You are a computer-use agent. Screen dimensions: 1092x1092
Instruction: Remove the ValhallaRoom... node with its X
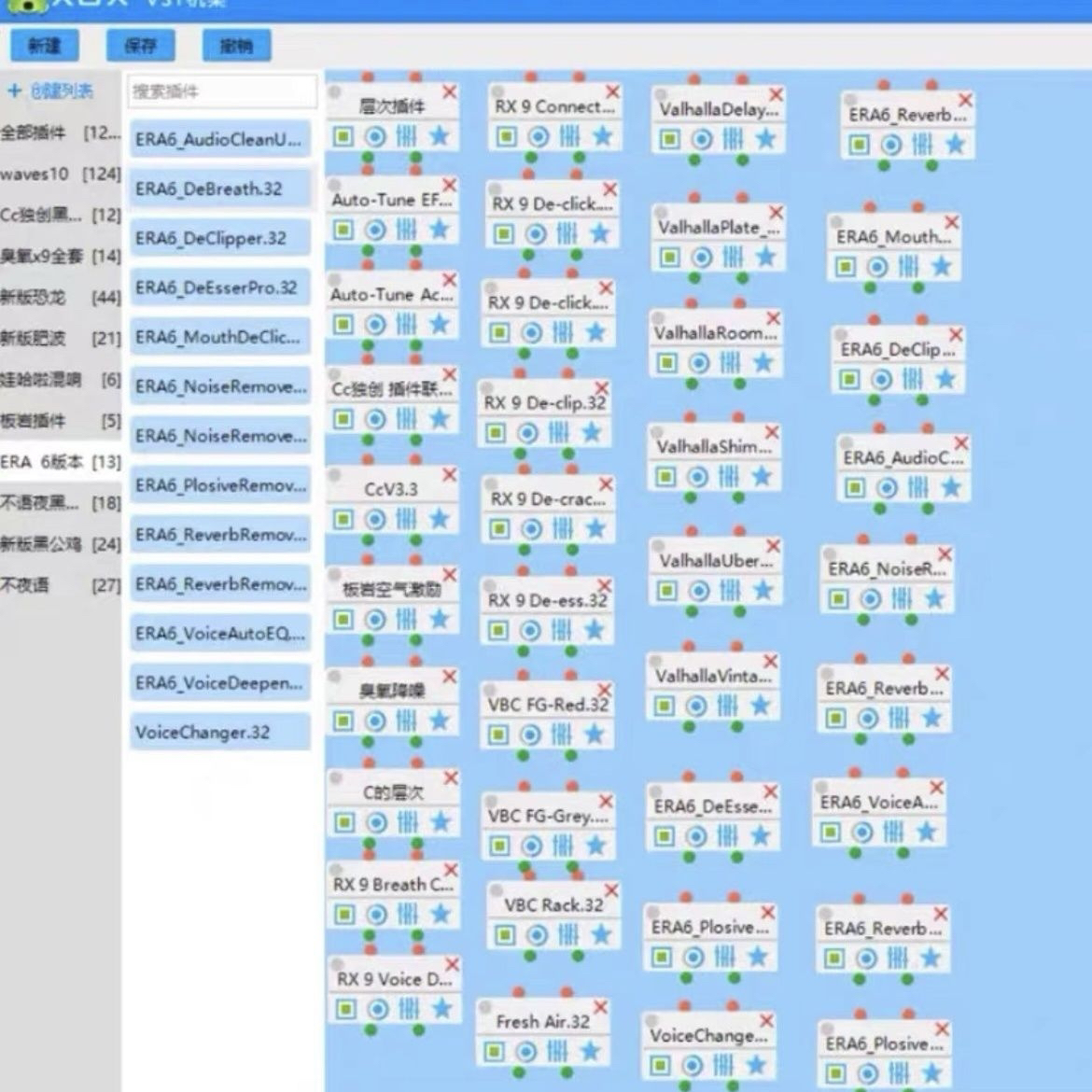[773, 318]
